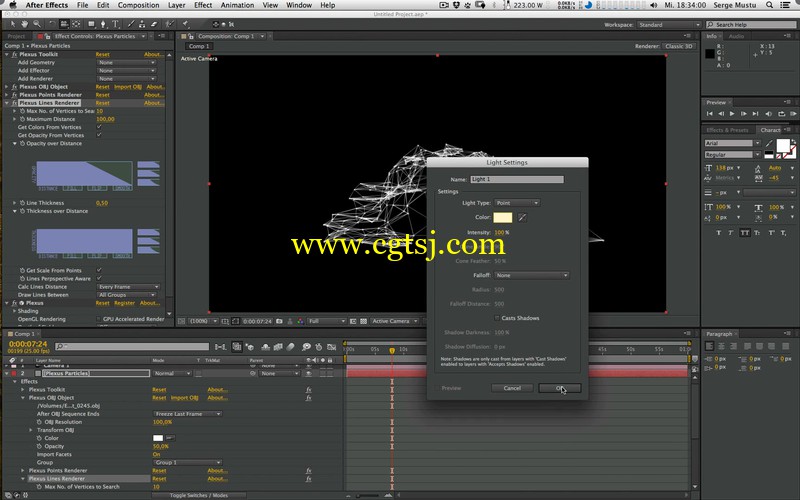
Task: Open the Graph Editor icon in timeline
Action: (331, 347)
